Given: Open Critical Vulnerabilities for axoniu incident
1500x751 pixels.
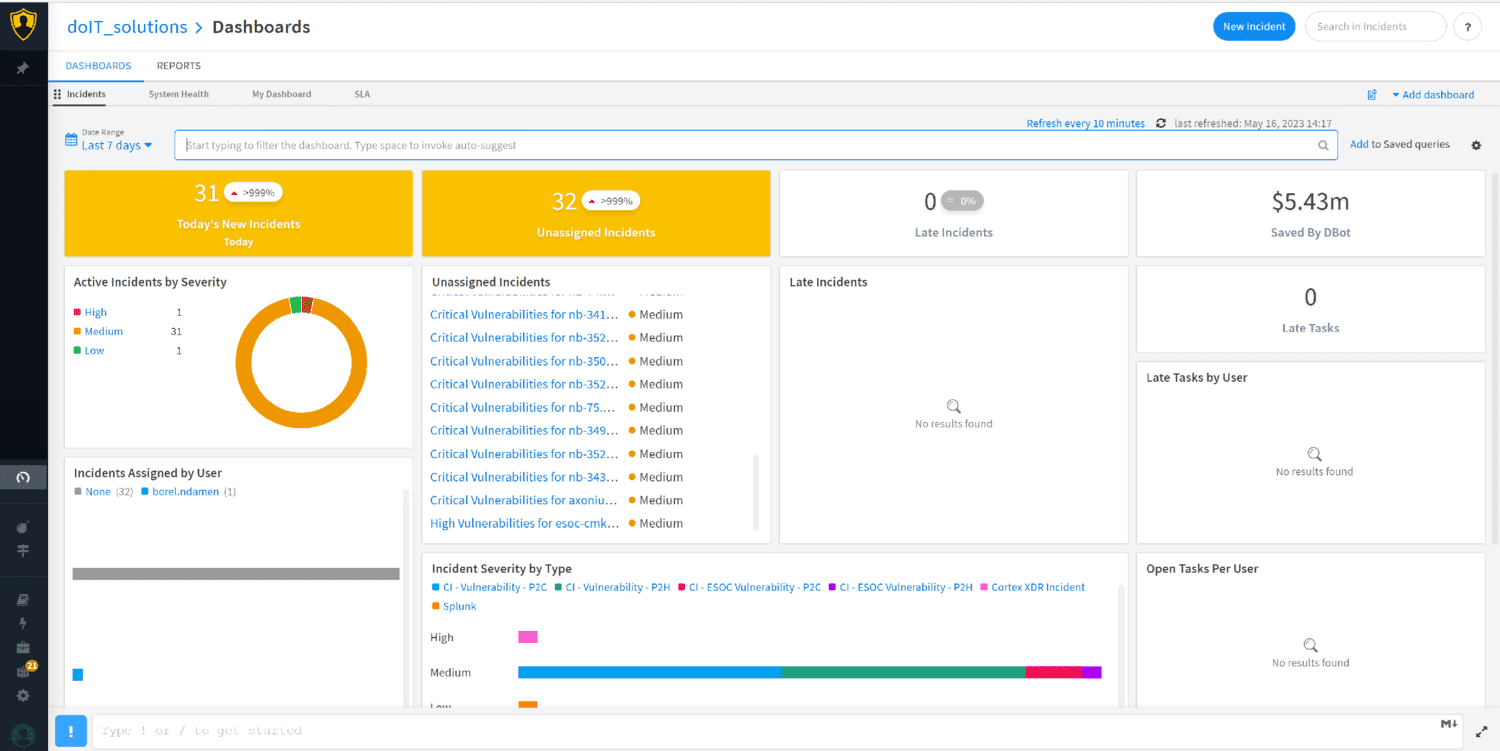Looking at the screenshot, I should (524, 500).
